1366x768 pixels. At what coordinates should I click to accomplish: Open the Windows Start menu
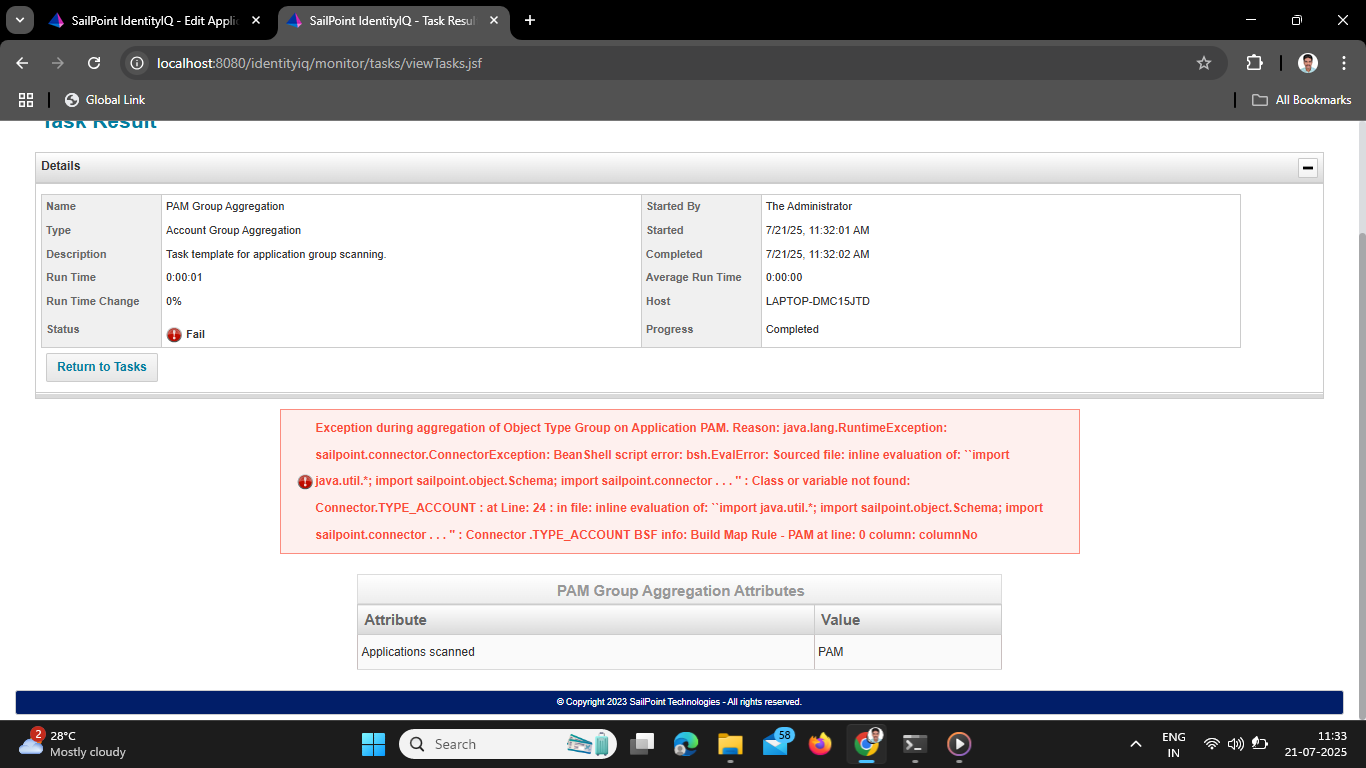point(373,744)
